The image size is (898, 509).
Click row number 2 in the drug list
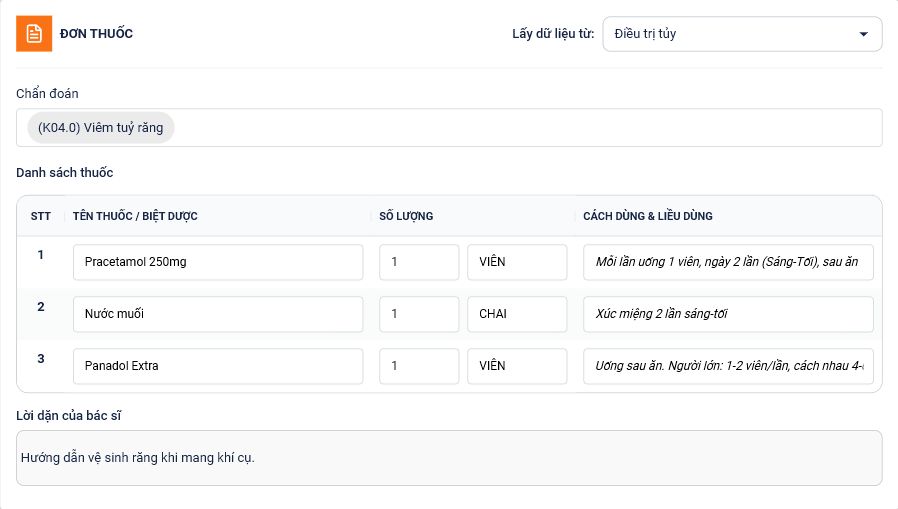tap(41, 307)
